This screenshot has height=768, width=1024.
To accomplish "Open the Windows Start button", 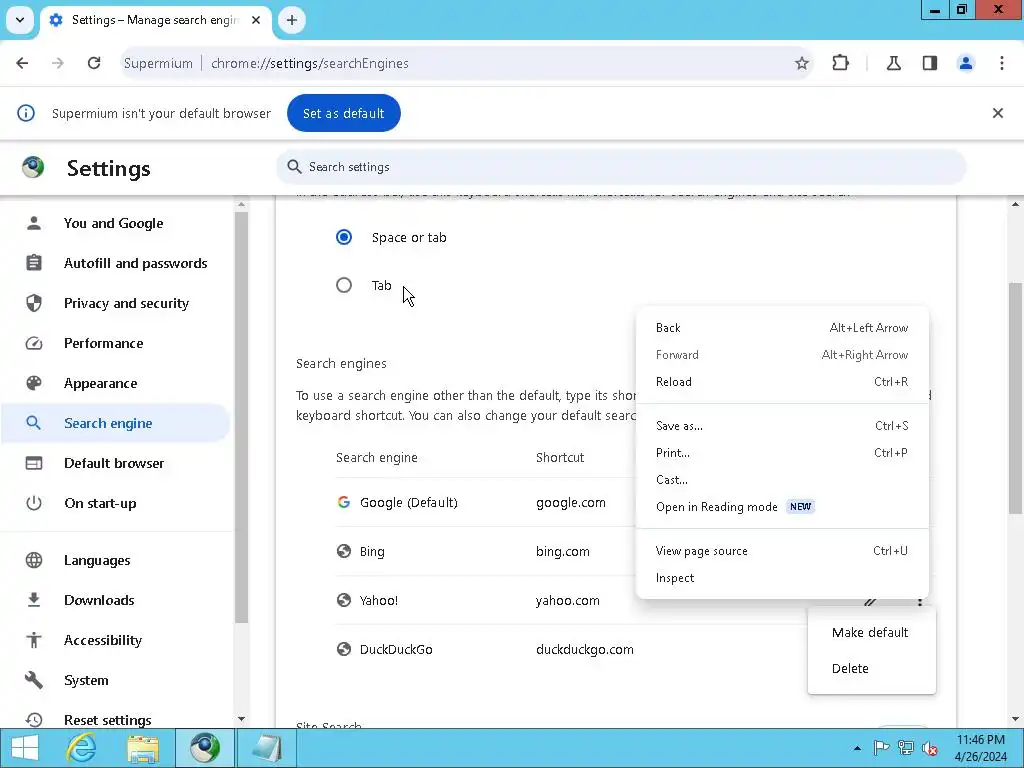I will (x=25, y=748).
